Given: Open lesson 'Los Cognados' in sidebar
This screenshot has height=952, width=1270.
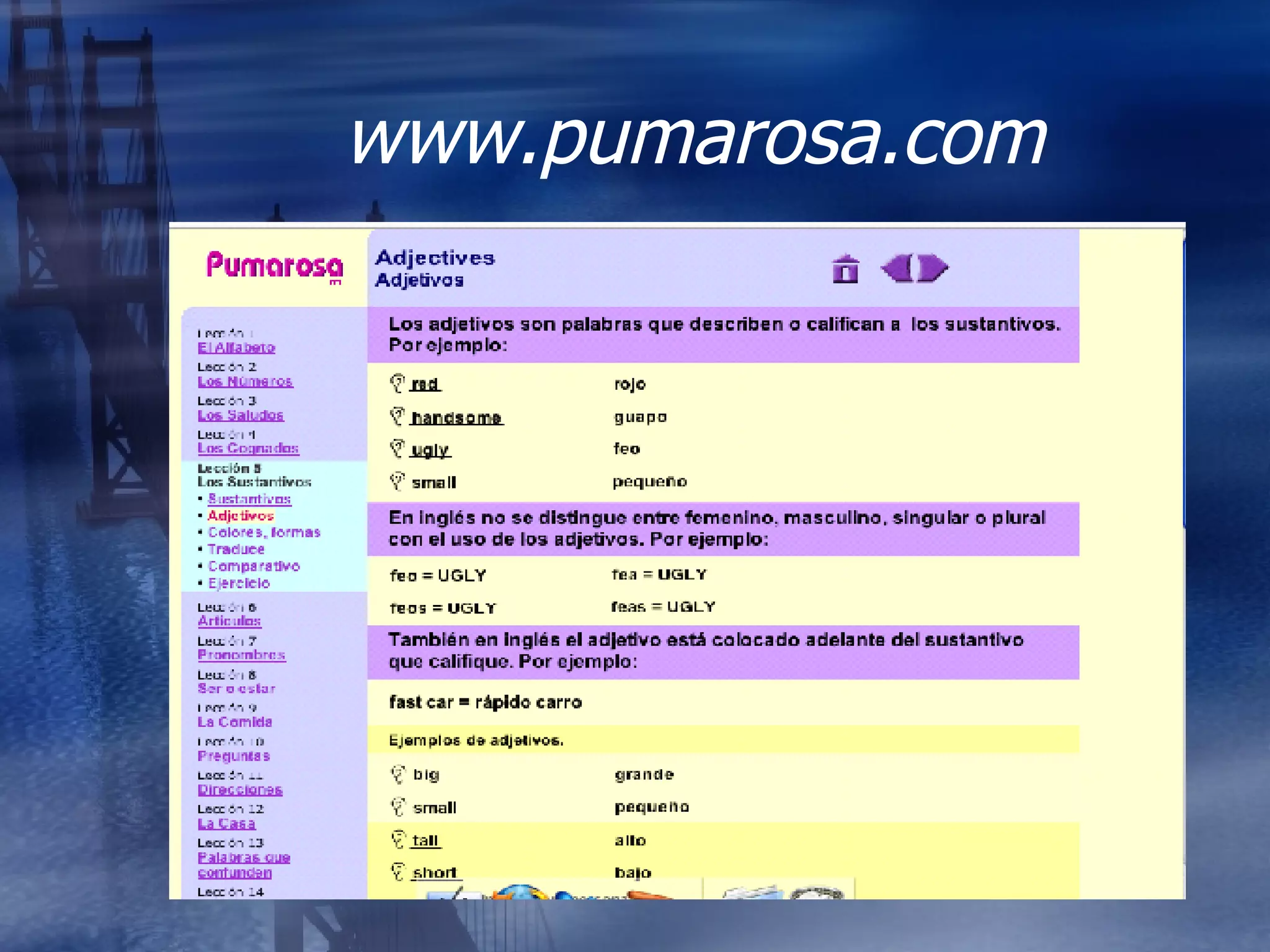Looking at the screenshot, I should [x=248, y=448].
